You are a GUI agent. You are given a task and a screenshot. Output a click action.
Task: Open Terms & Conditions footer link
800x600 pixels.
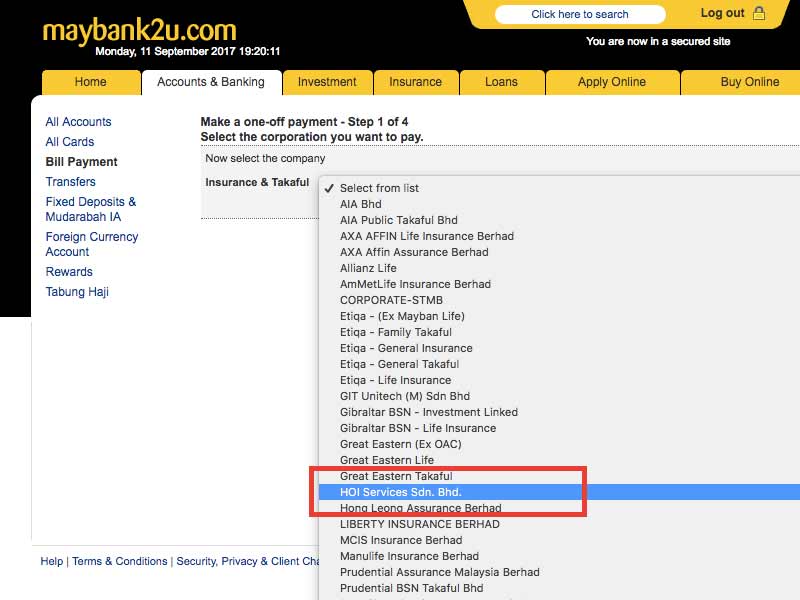point(120,561)
